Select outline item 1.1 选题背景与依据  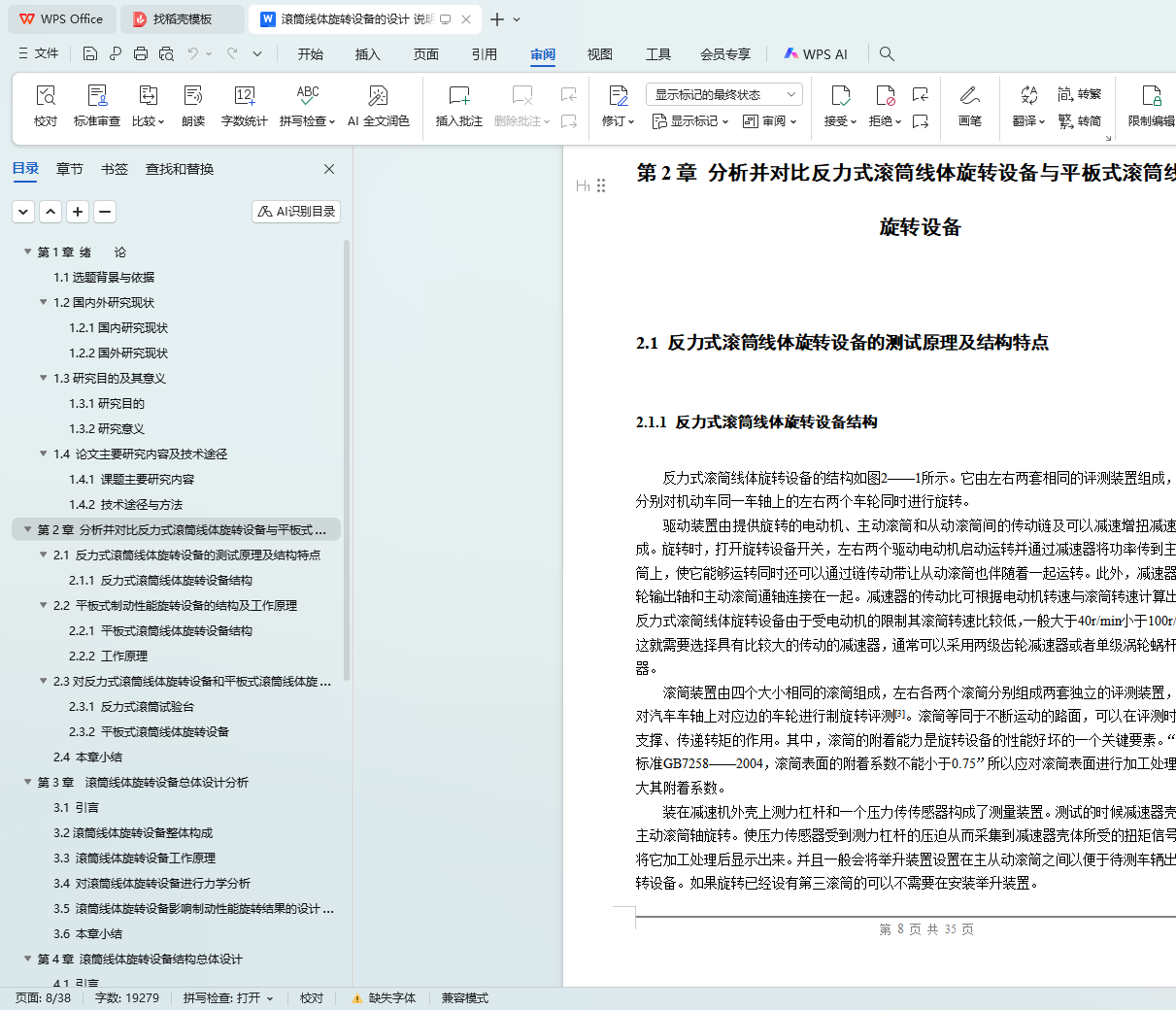104,277
